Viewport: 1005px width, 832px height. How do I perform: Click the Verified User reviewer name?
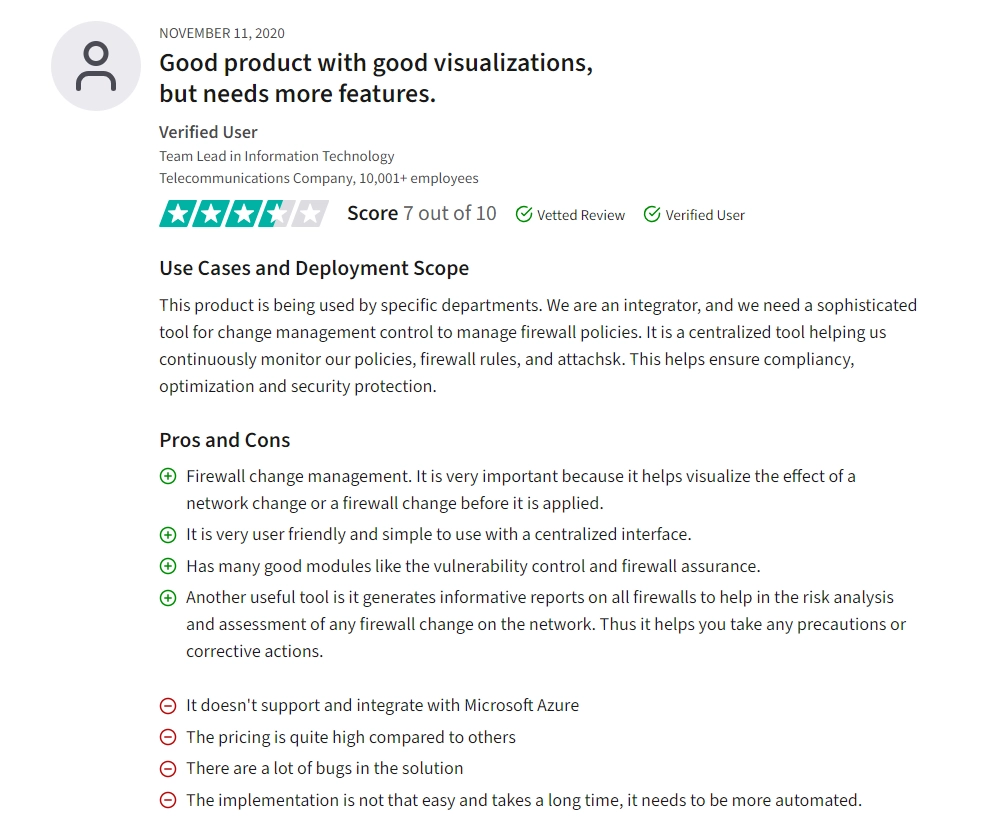pos(208,132)
